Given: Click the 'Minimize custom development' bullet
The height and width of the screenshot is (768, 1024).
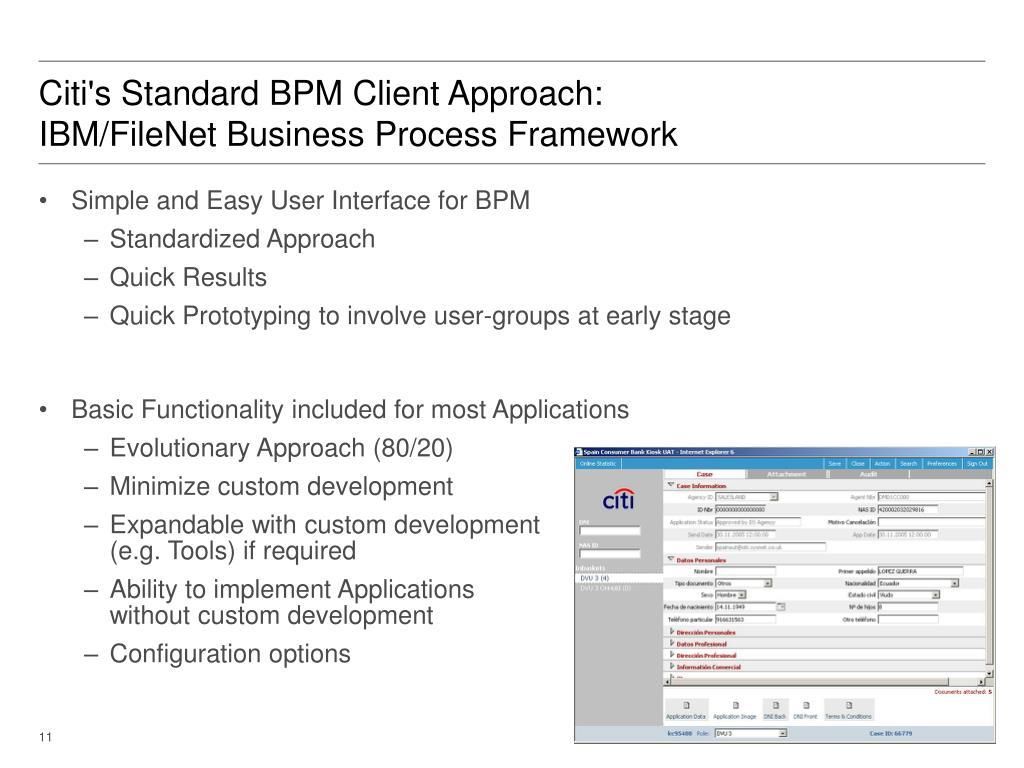Looking at the screenshot, I should (281, 487).
